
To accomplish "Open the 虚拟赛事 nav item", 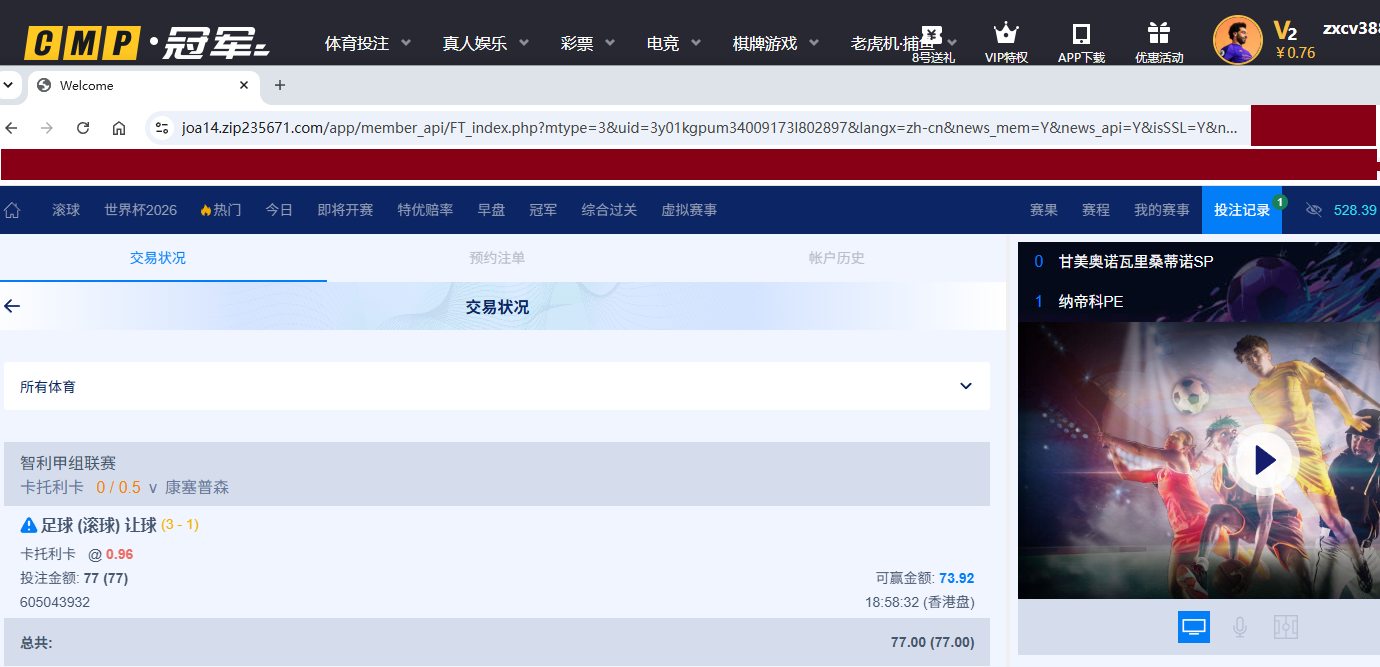I will tap(689, 210).
